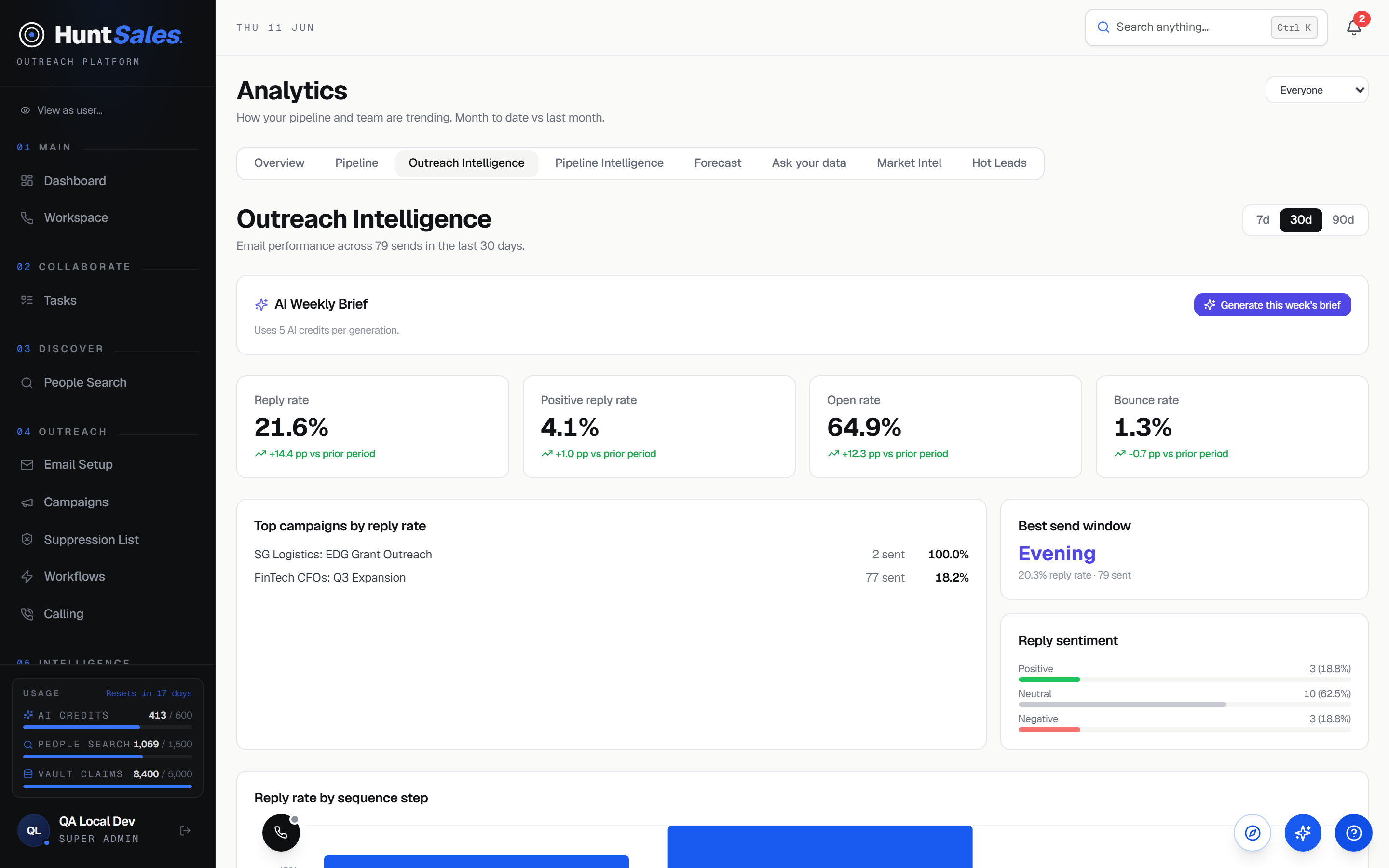The height and width of the screenshot is (868, 1389).
Task: Click the View as user eye icon
Action: (x=25, y=110)
